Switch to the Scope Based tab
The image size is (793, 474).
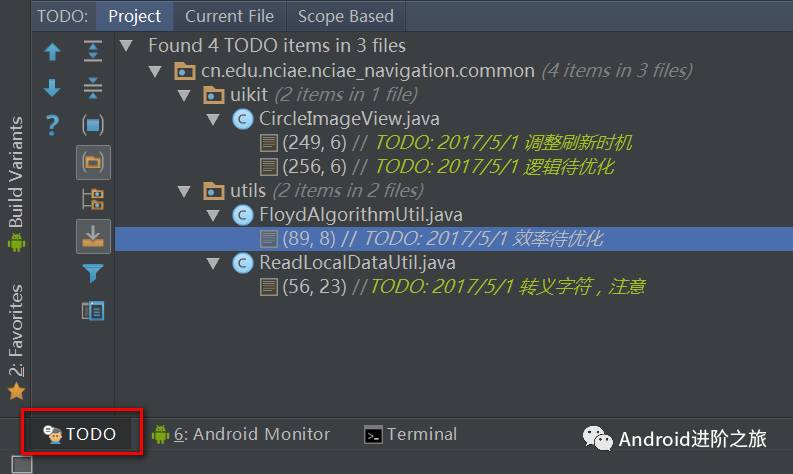click(x=345, y=16)
